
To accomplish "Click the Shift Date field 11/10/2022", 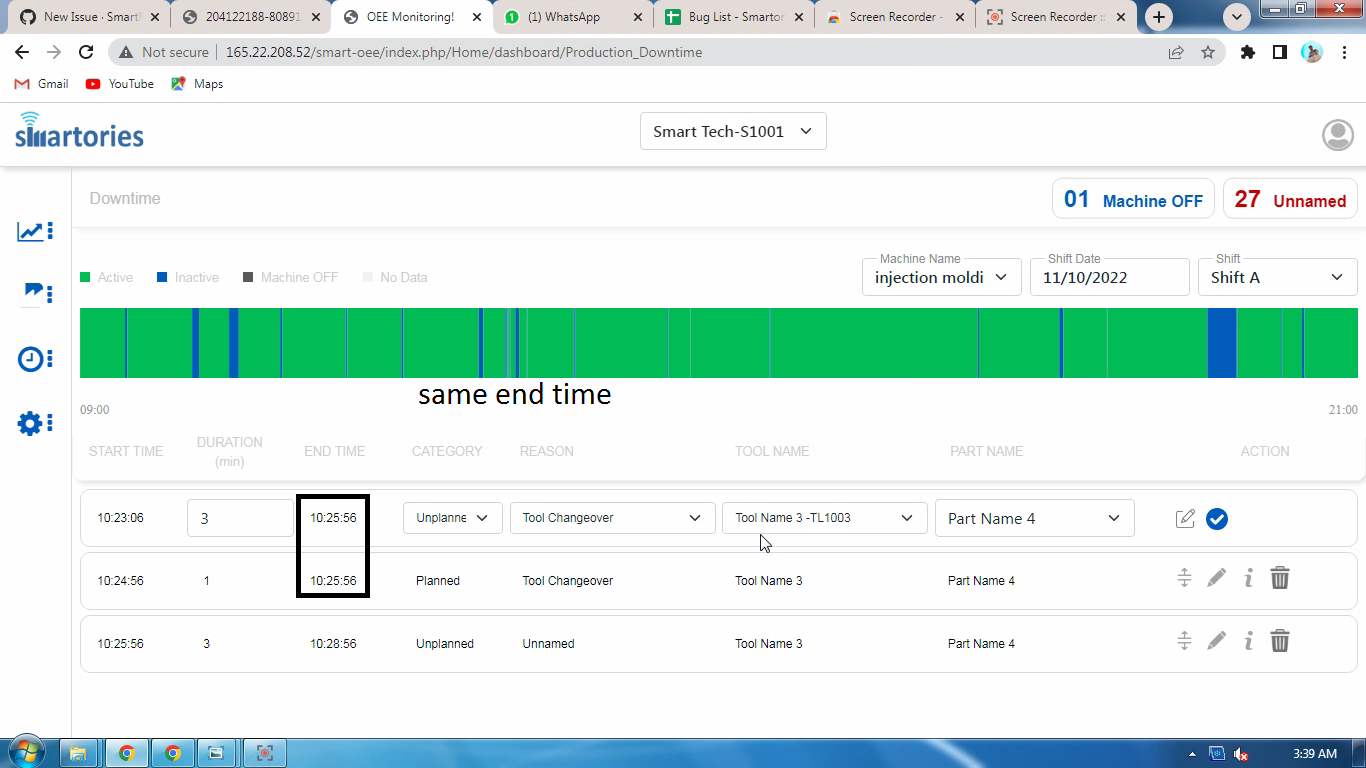I will [1109, 277].
